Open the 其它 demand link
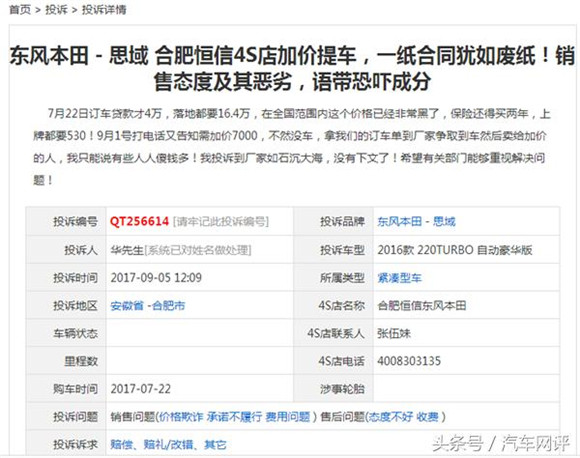Screen dimensions: 580x458 point(215,444)
